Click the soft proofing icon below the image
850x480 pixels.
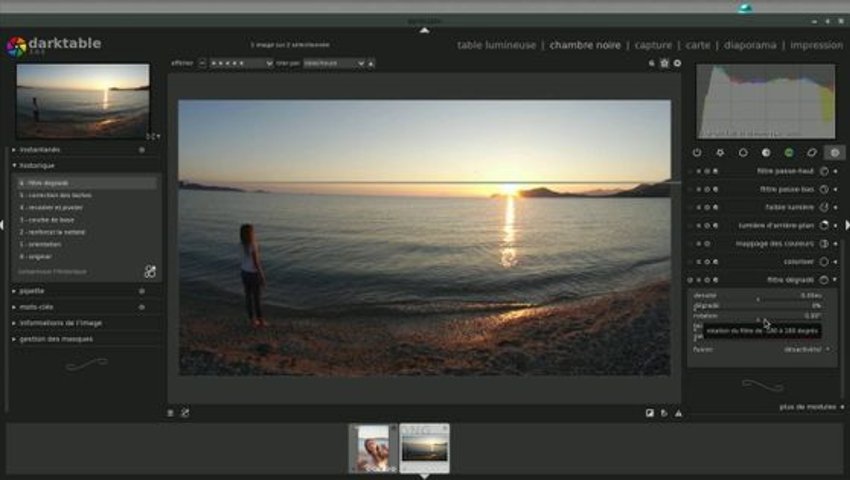click(664, 413)
